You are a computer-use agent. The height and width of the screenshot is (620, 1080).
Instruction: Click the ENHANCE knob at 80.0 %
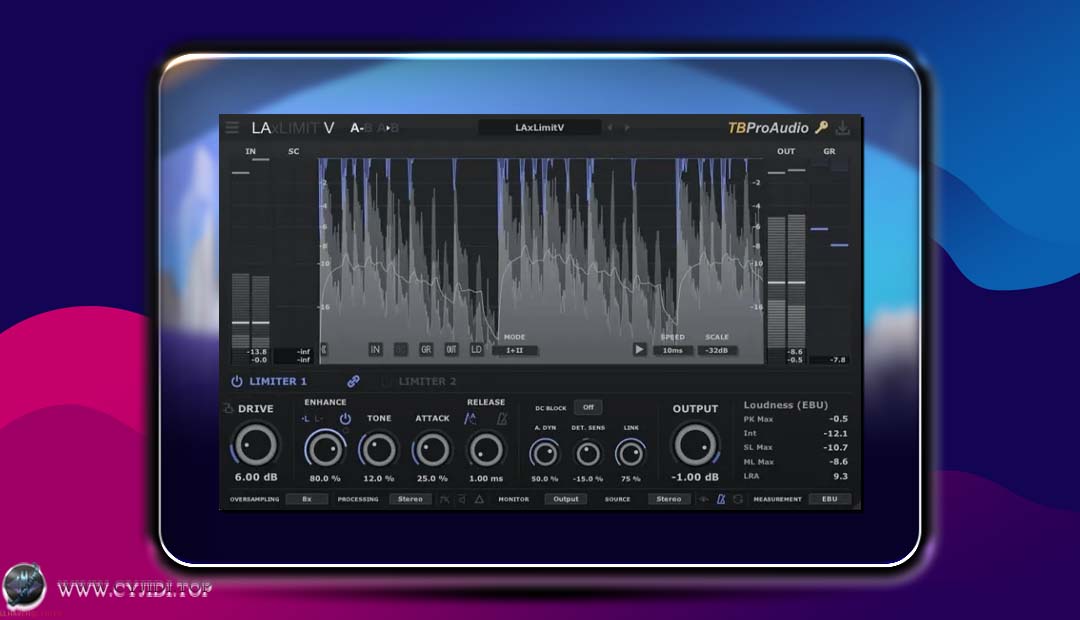(x=324, y=450)
